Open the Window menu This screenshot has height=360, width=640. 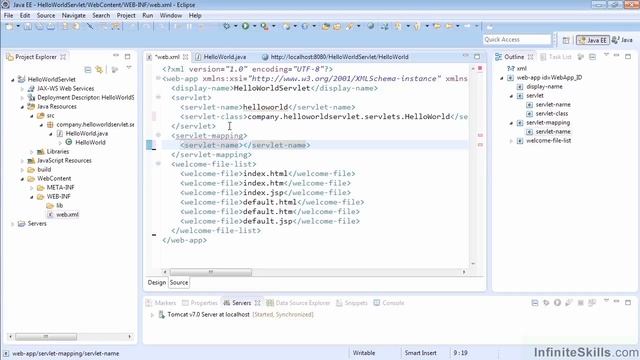tap(171, 15)
